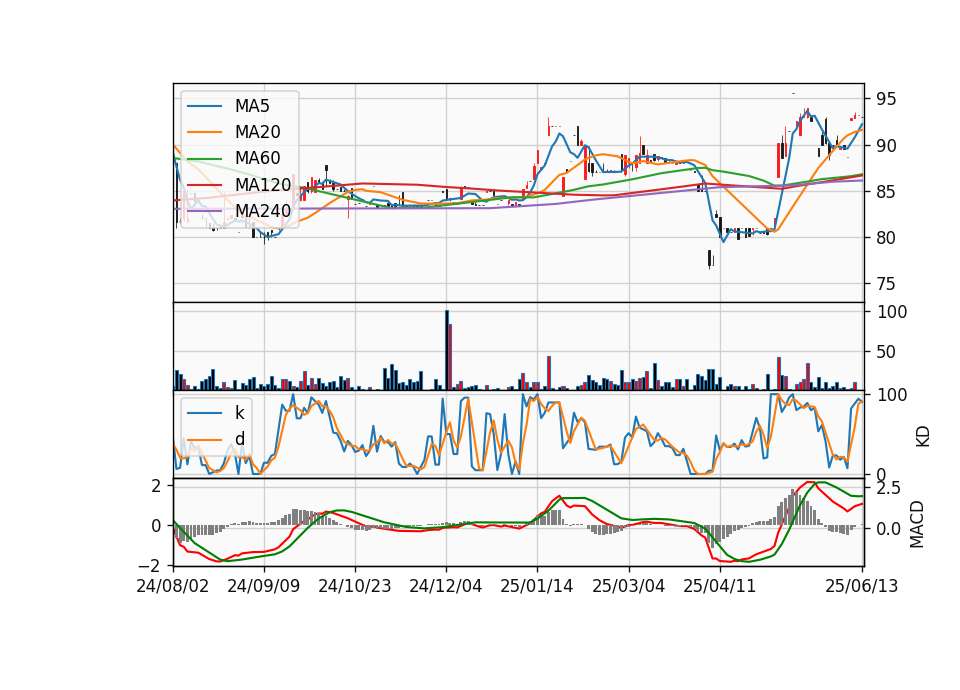Click the KD axis title
Viewport: 960px width, 690px height.
coord(923,436)
